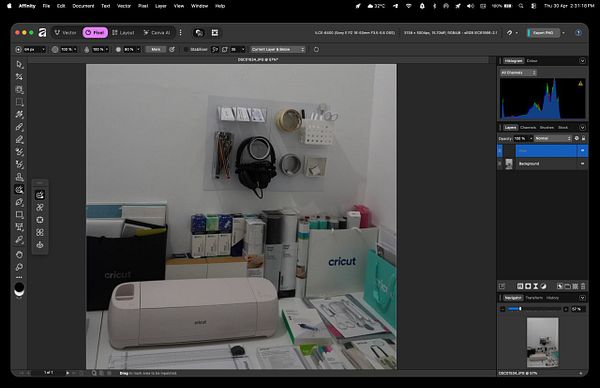Open the Layer menu in menu bar

click(161, 6)
